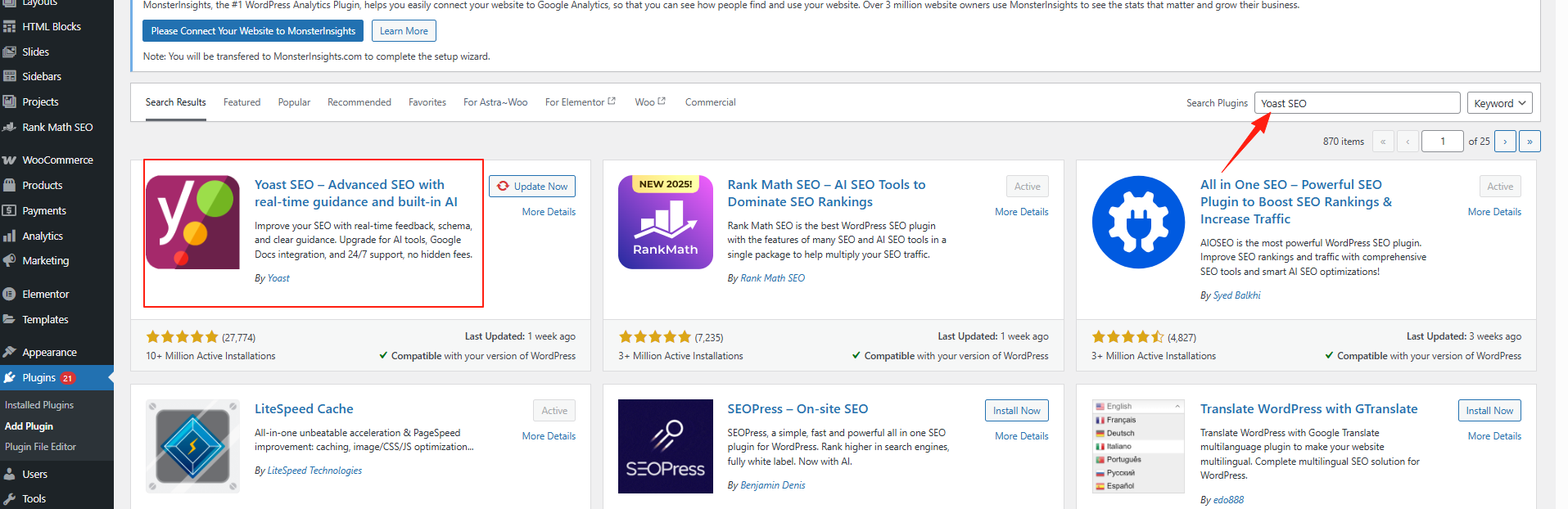Viewport: 1568px width, 509px height.
Task: Click the SEOPress plugin logo
Action: (665, 446)
